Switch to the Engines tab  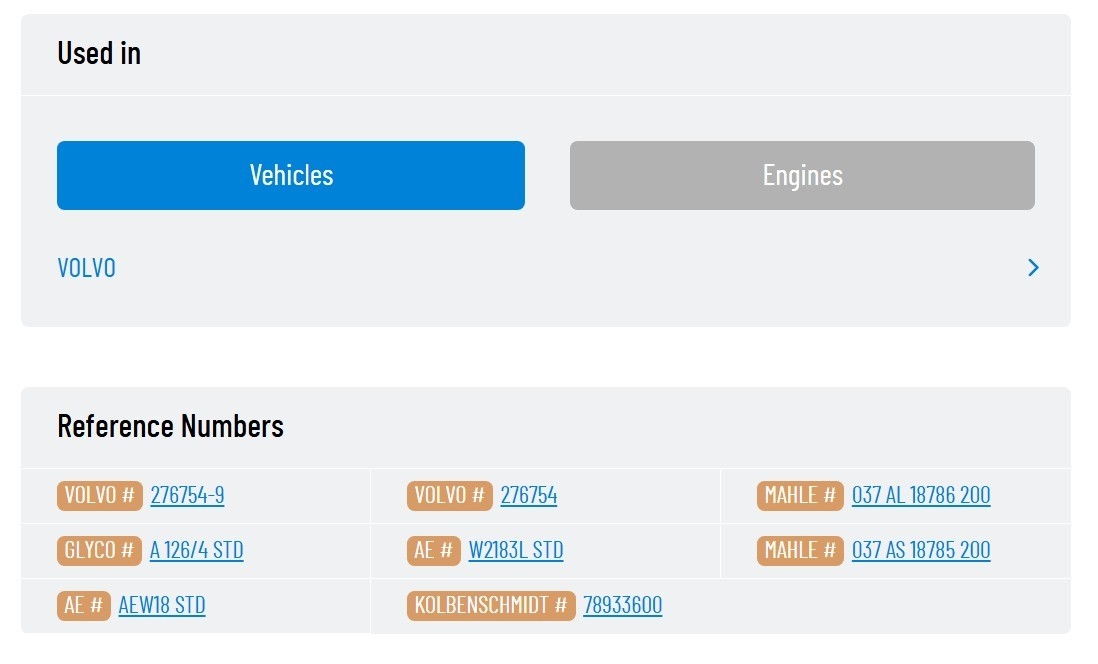click(802, 175)
